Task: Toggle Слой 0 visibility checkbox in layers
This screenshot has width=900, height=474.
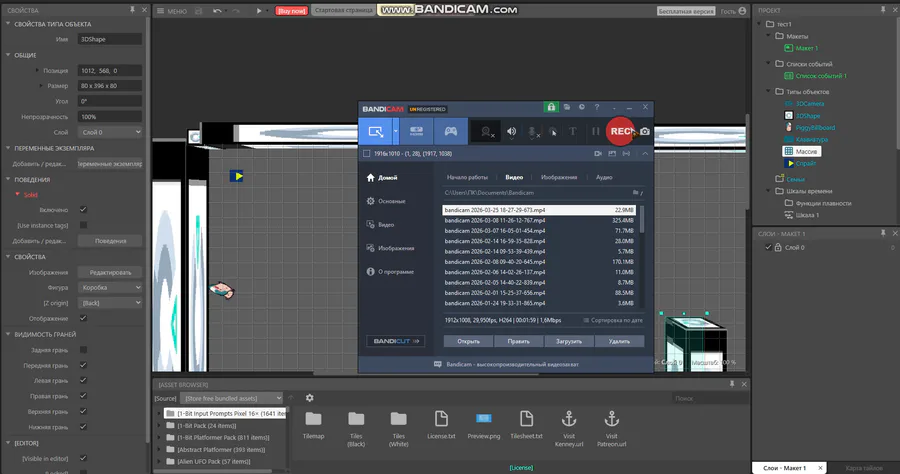Action: (768, 247)
